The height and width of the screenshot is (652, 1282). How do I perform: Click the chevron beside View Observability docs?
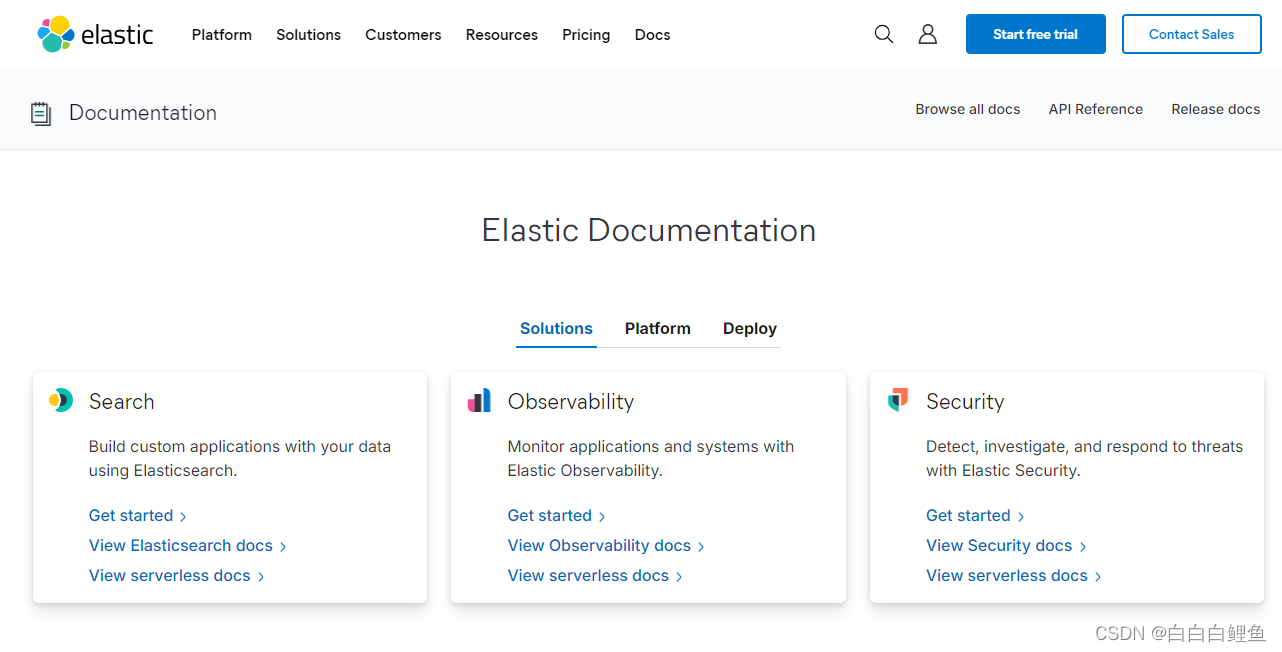(x=703, y=546)
